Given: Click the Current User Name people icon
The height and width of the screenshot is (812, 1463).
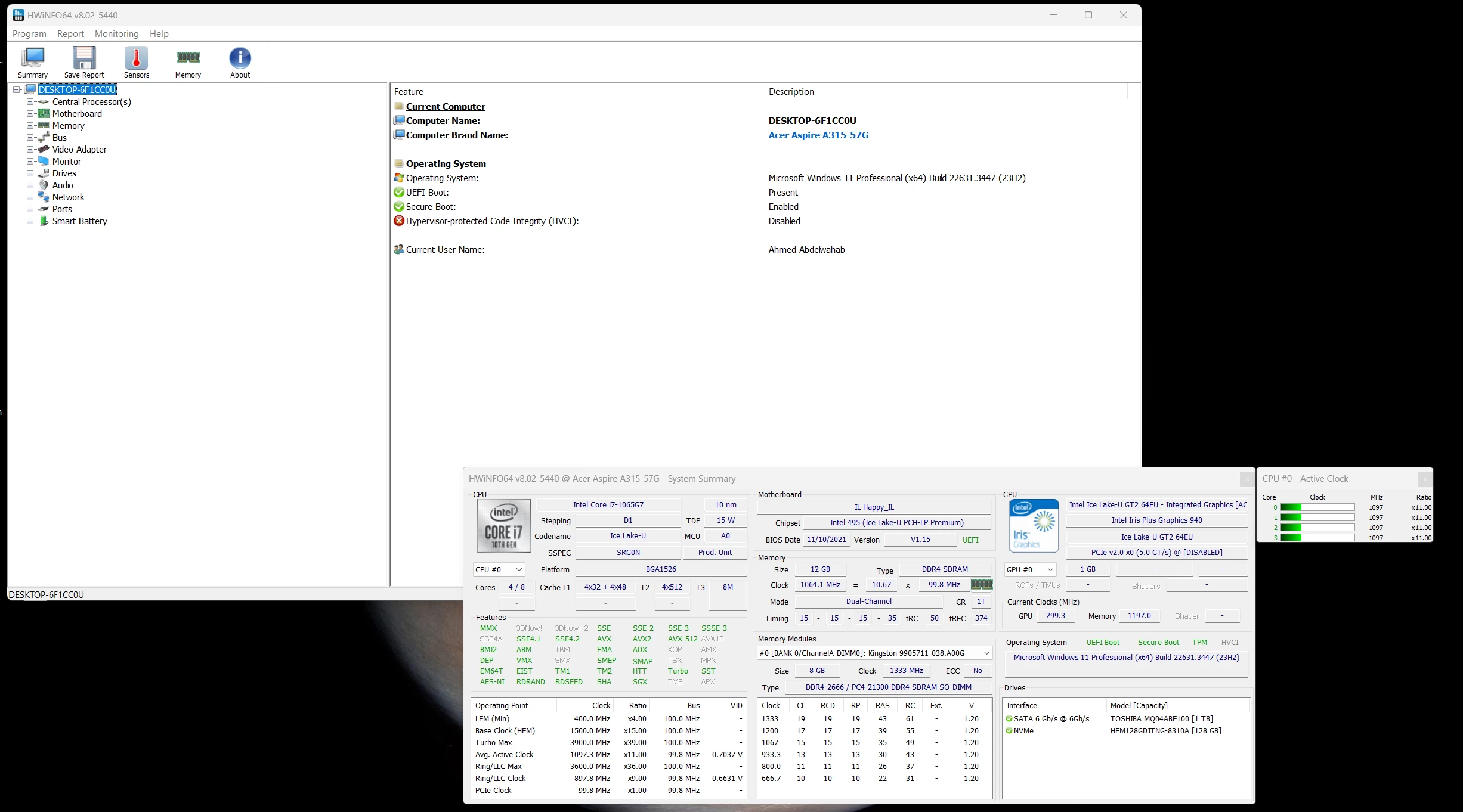Looking at the screenshot, I should tap(399, 250).
